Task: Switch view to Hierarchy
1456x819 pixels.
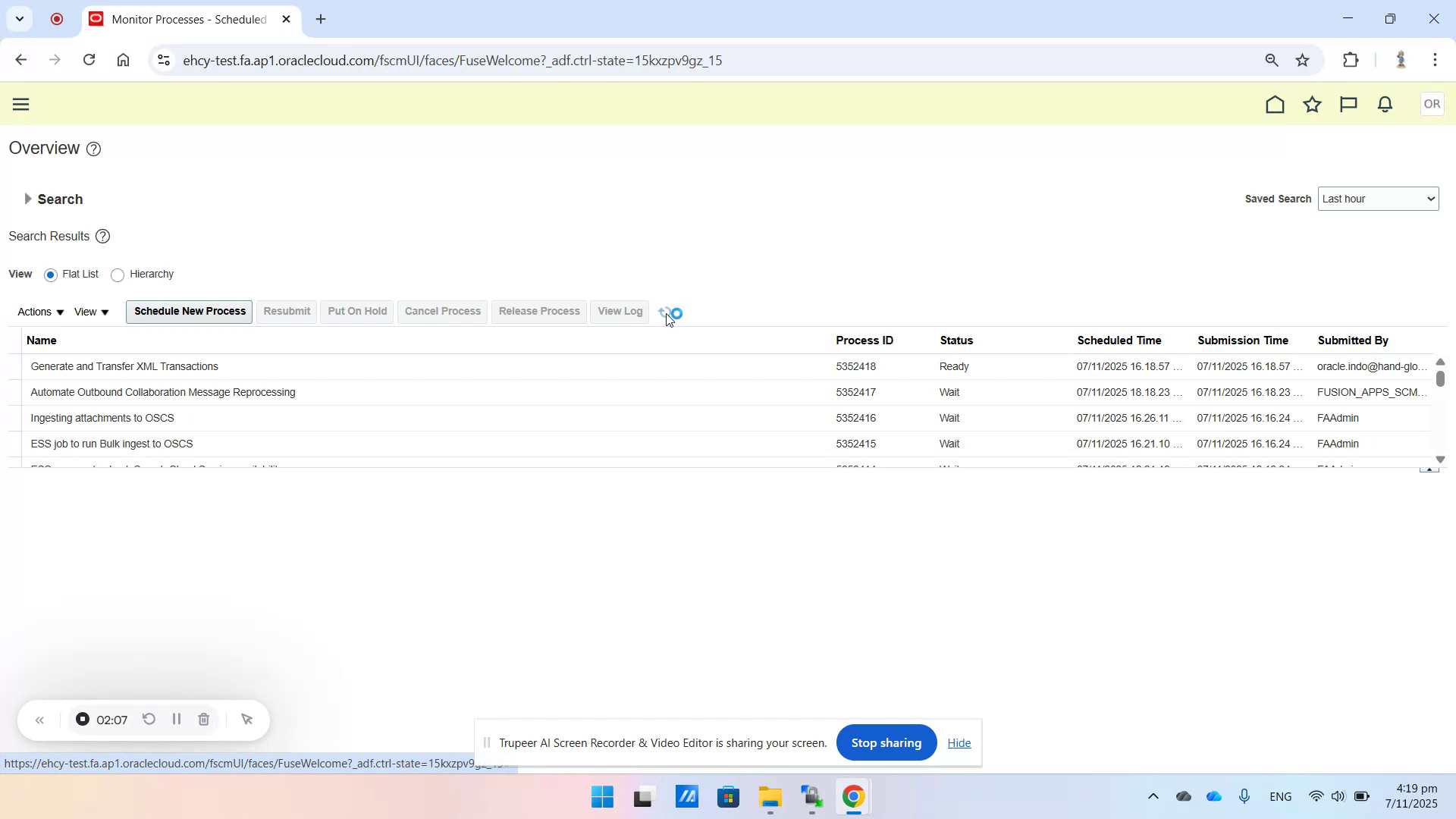Action: [x=118, y=275]
